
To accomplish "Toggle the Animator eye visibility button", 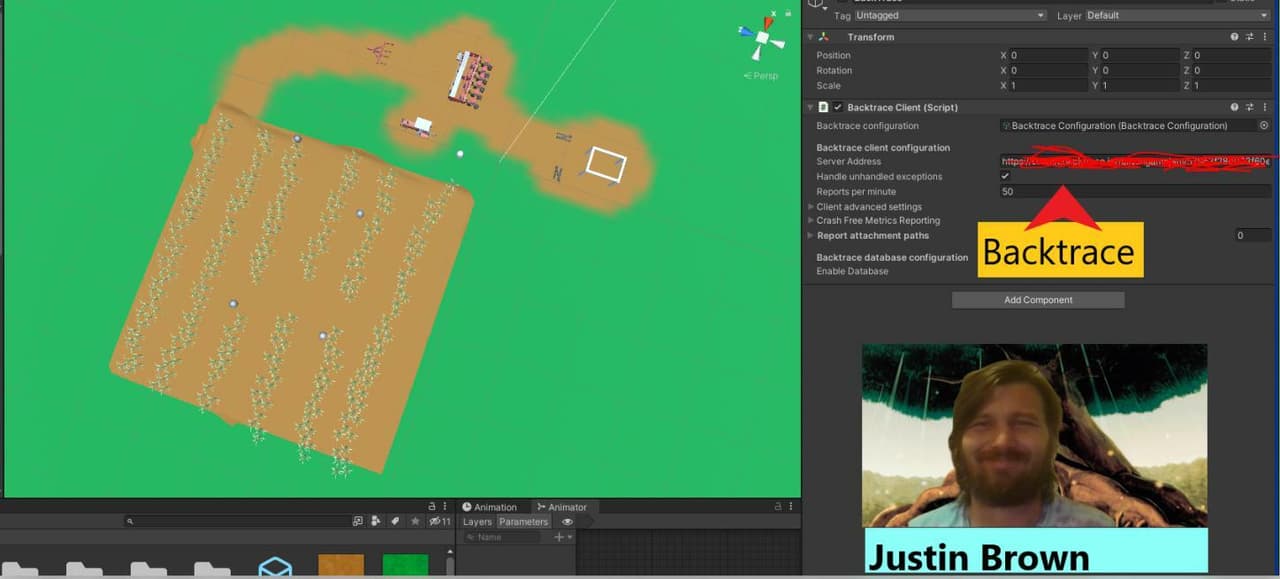I will pos(568,522).
